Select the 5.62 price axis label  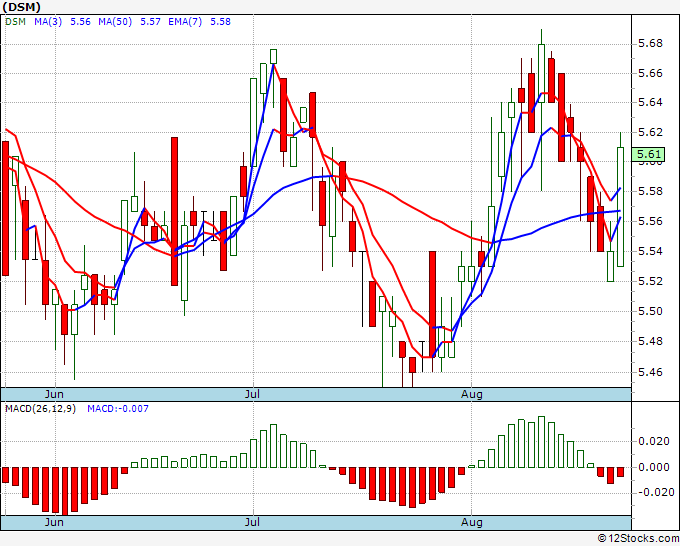651,132
